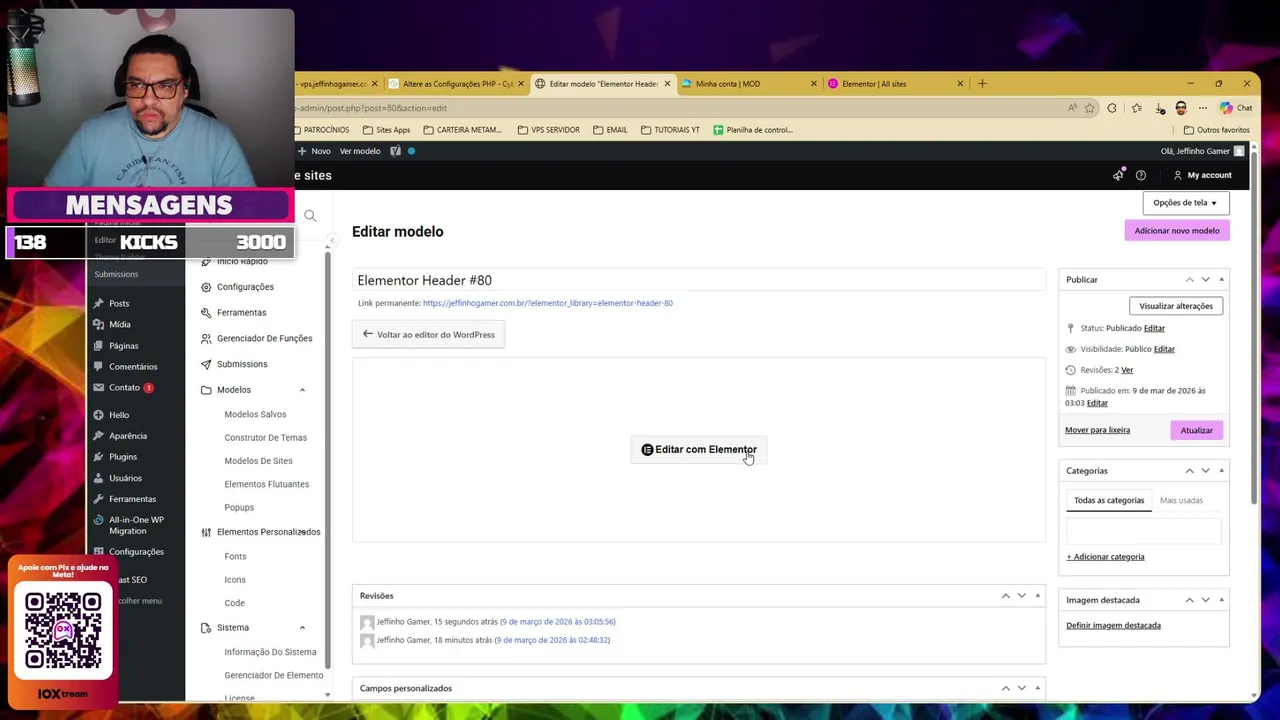Open Elementor Configurações in the submenu
Screen dimensions: 1280x720
click(x=245, y=287)
